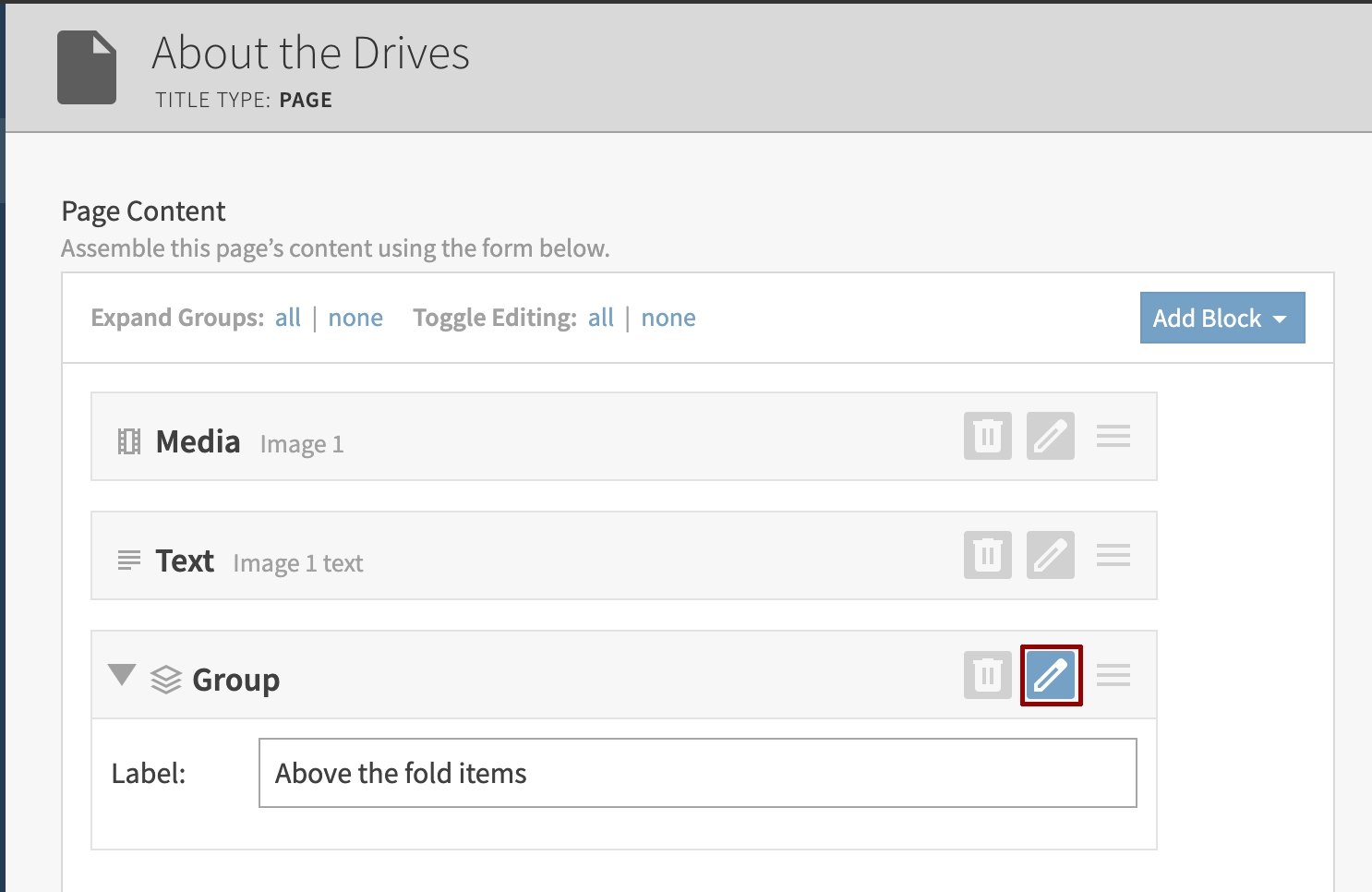Click the Media film strip icon

click(x=129, y=442)
